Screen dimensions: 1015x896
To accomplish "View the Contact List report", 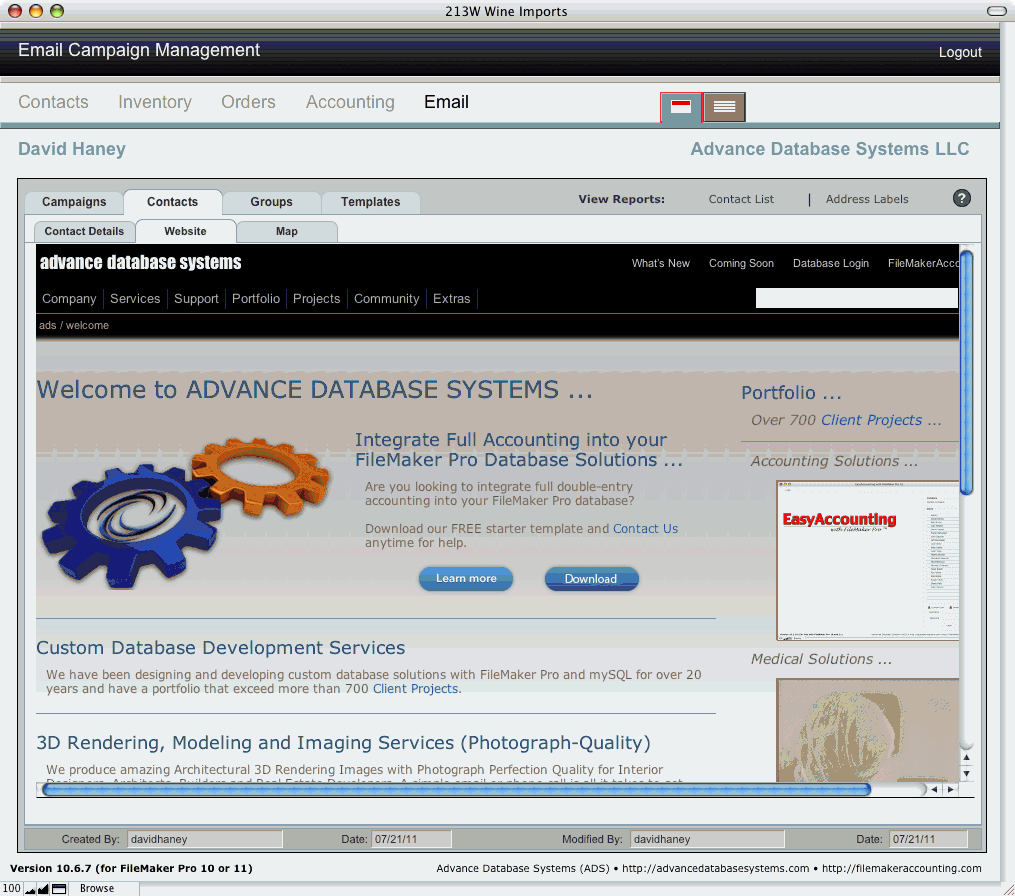I will click(x=741, y=199).
